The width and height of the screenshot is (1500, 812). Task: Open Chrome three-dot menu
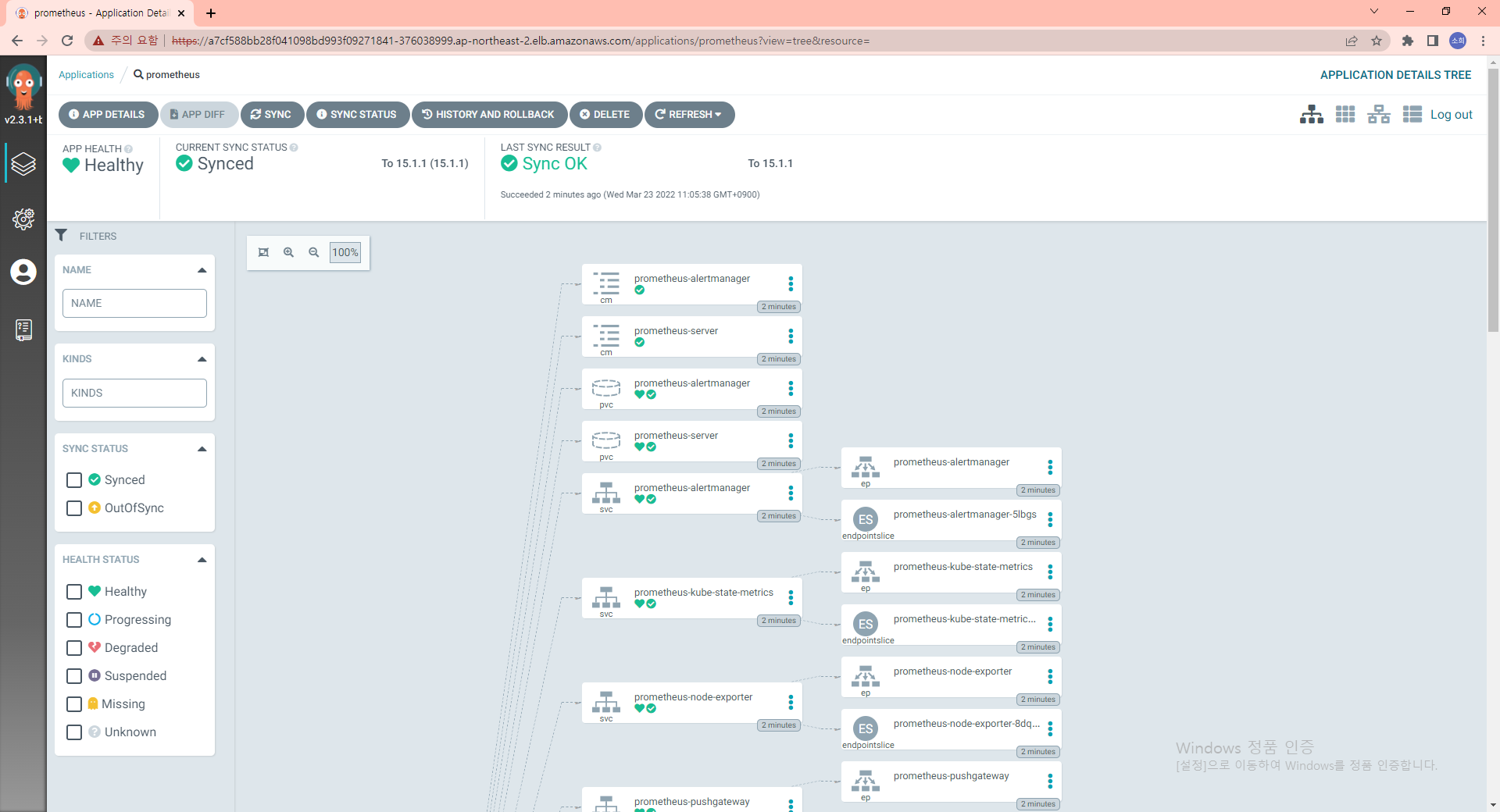1483,41
